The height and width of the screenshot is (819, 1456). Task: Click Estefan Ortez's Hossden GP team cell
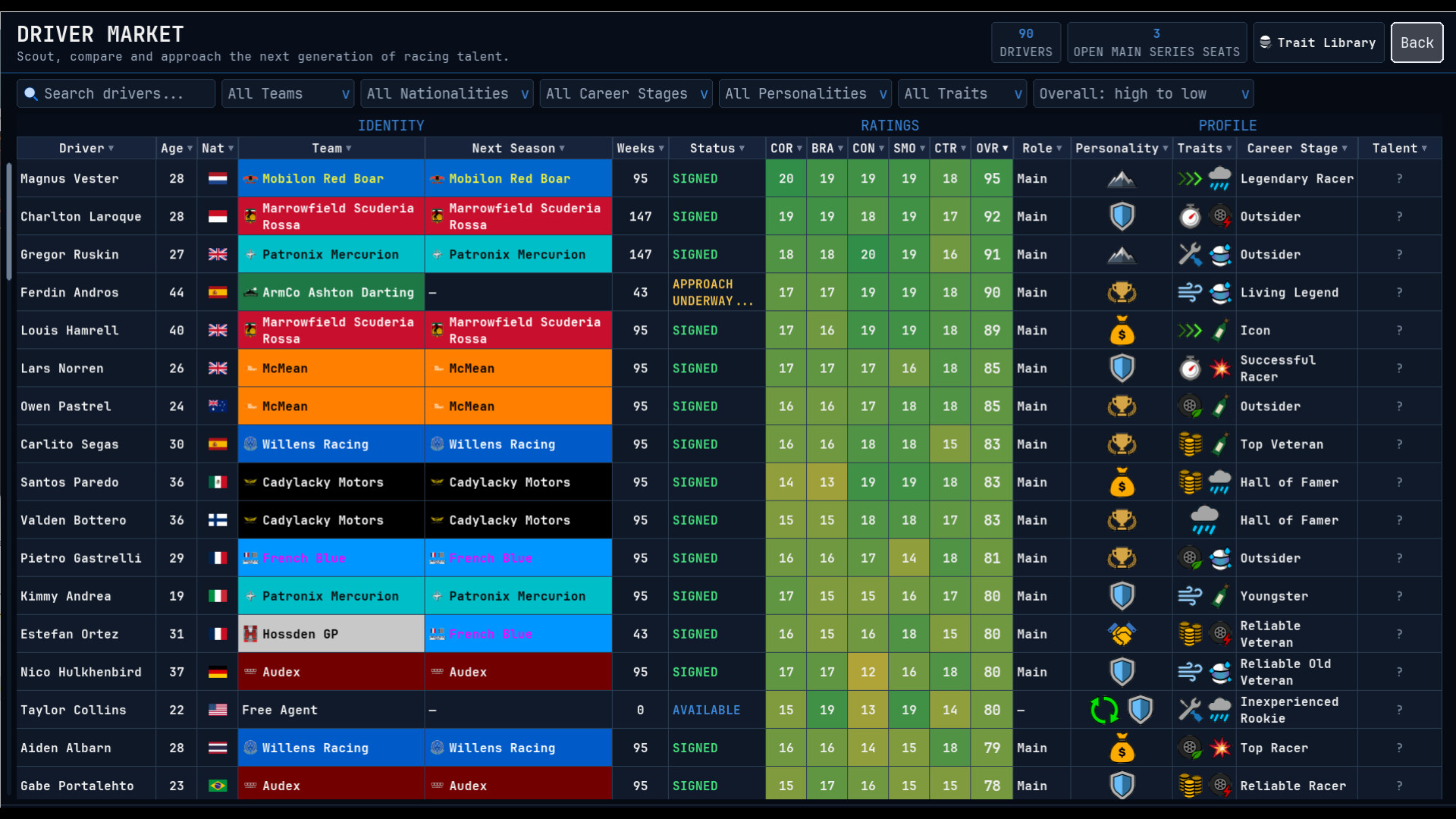click(331, 634)
